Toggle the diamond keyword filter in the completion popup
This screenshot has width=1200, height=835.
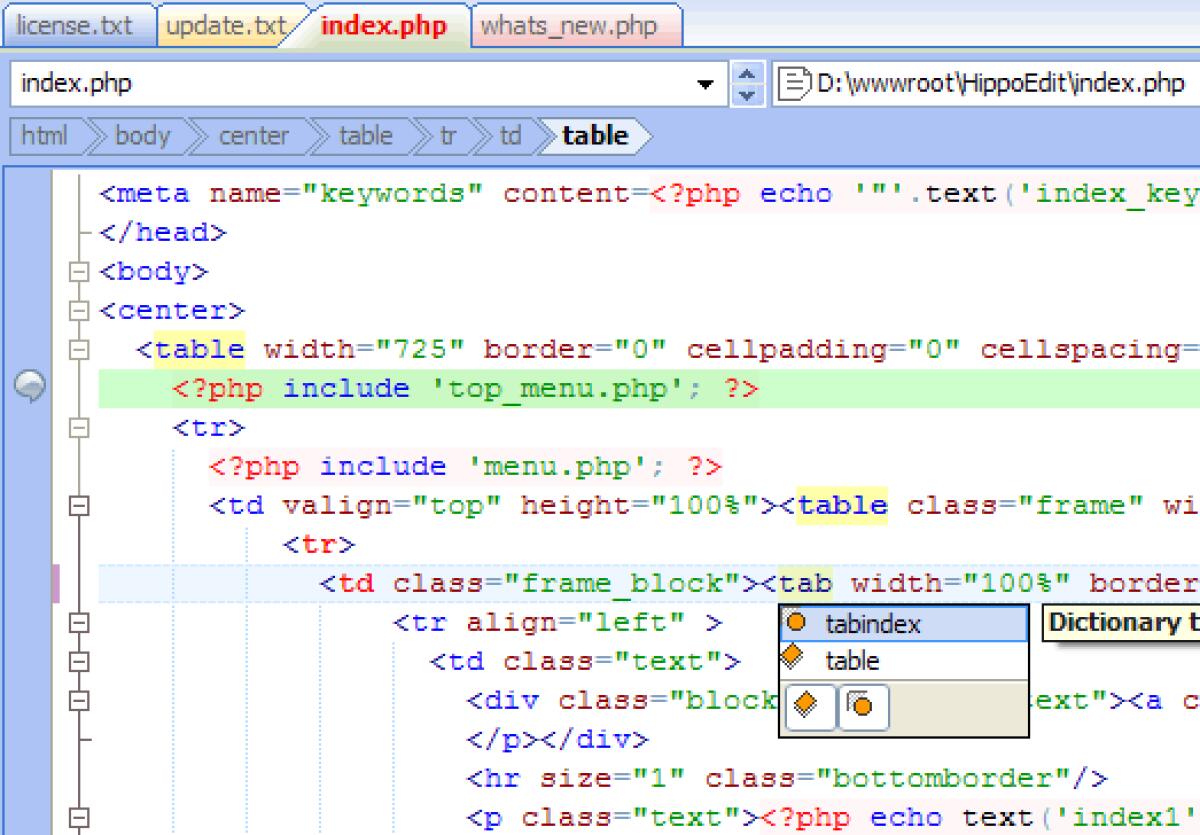808,707
